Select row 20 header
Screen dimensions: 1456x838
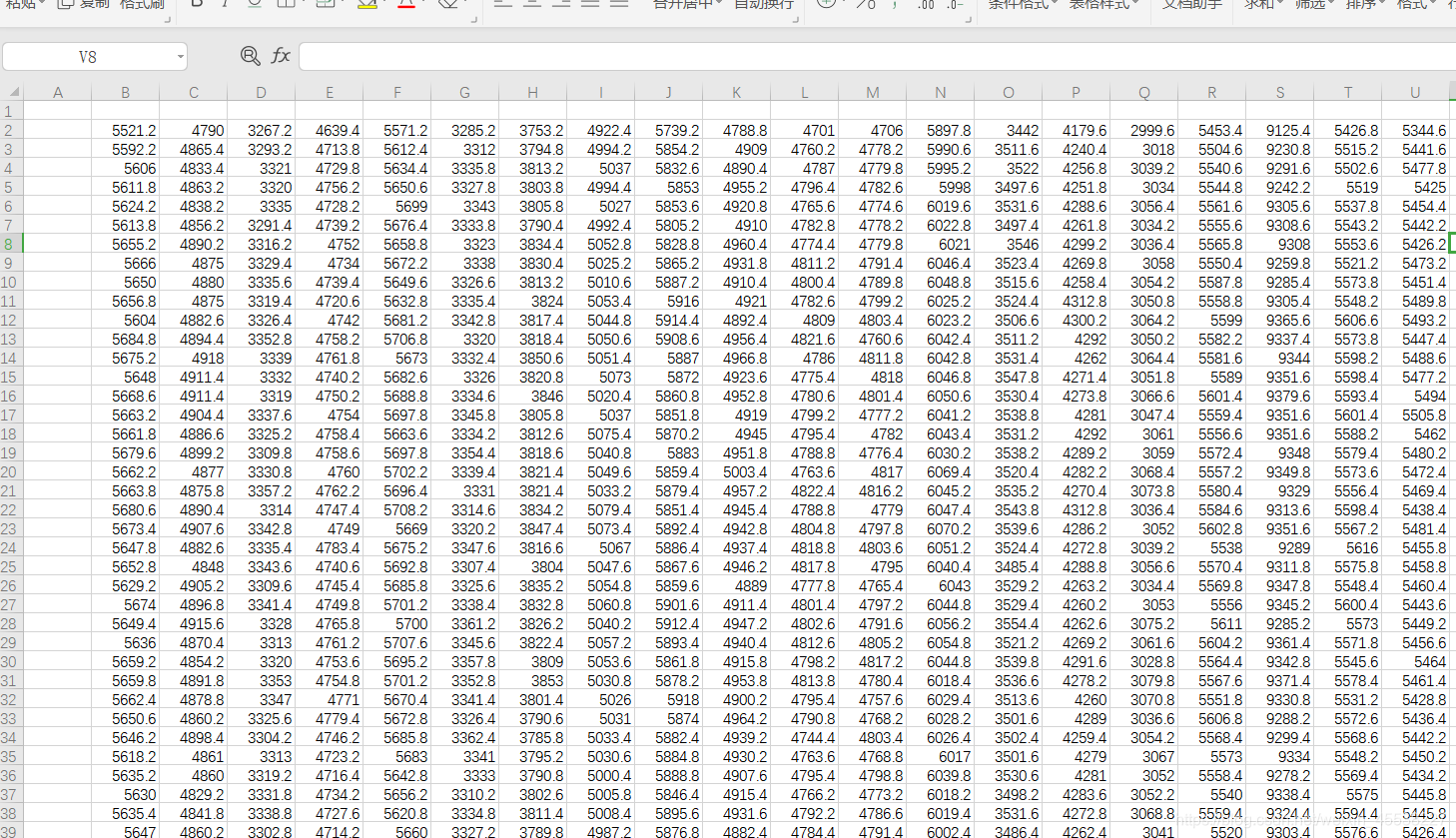[10, 472]
